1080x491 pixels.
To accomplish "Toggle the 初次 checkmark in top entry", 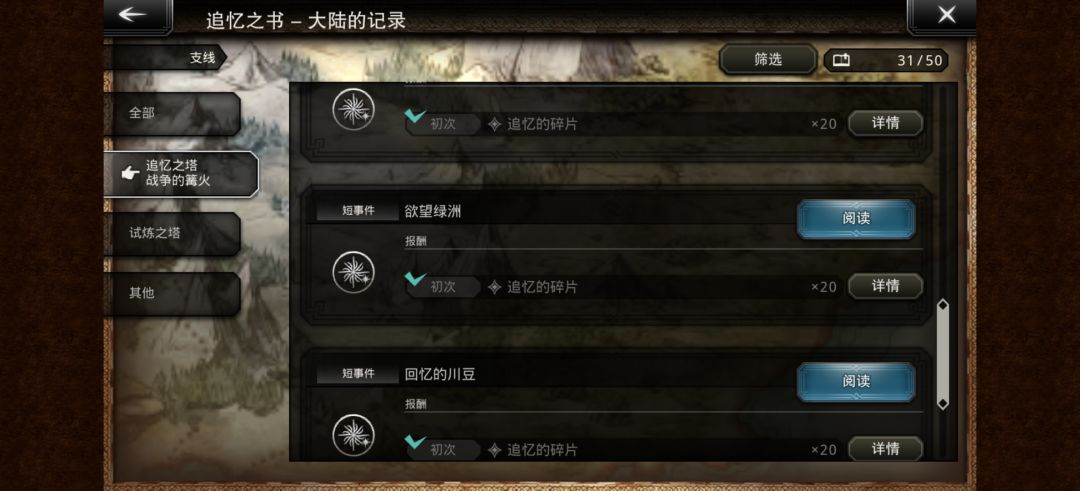I will (415, 116).
